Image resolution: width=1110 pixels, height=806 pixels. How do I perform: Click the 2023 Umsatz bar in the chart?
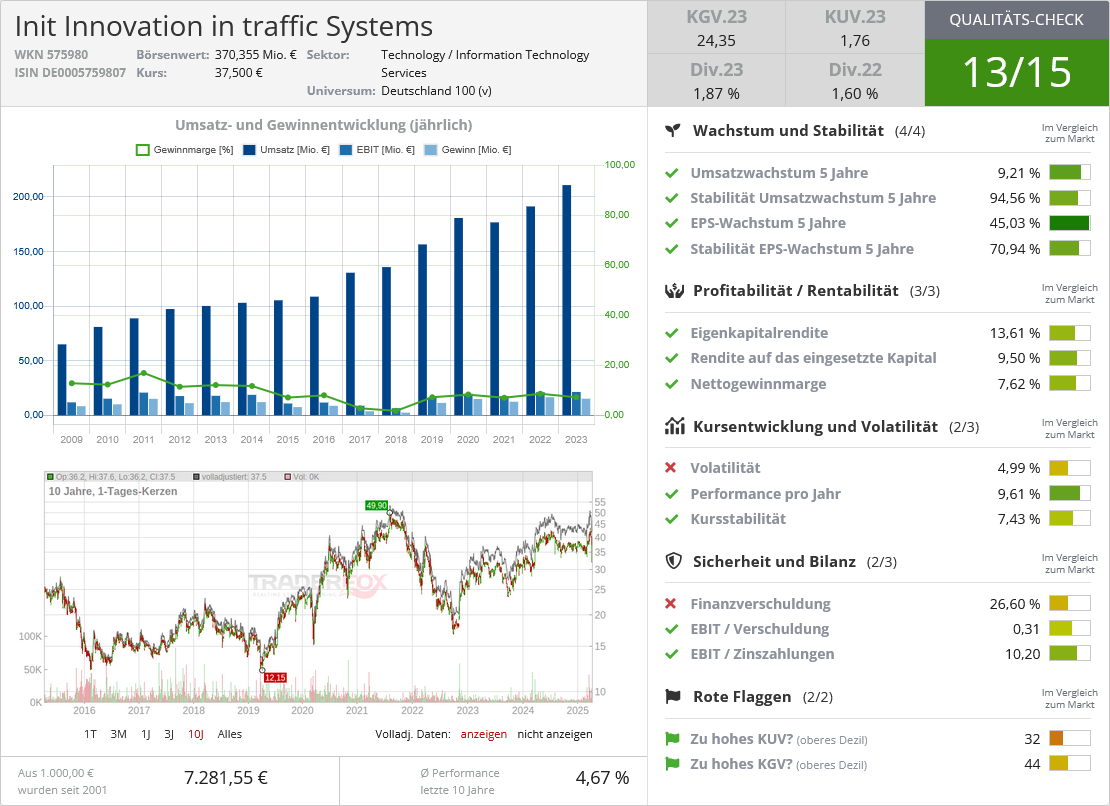click(566, 299)
